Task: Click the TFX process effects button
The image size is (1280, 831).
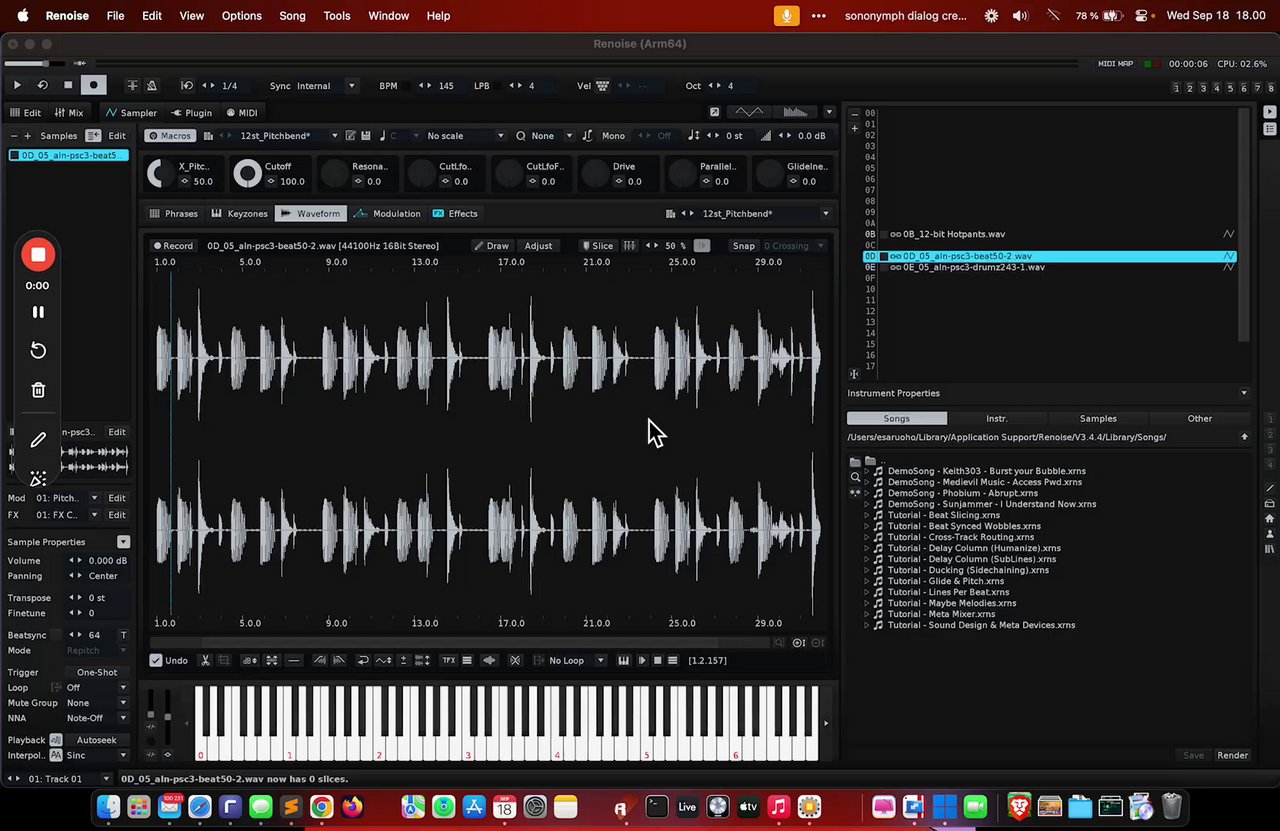Action: (448, 661)
